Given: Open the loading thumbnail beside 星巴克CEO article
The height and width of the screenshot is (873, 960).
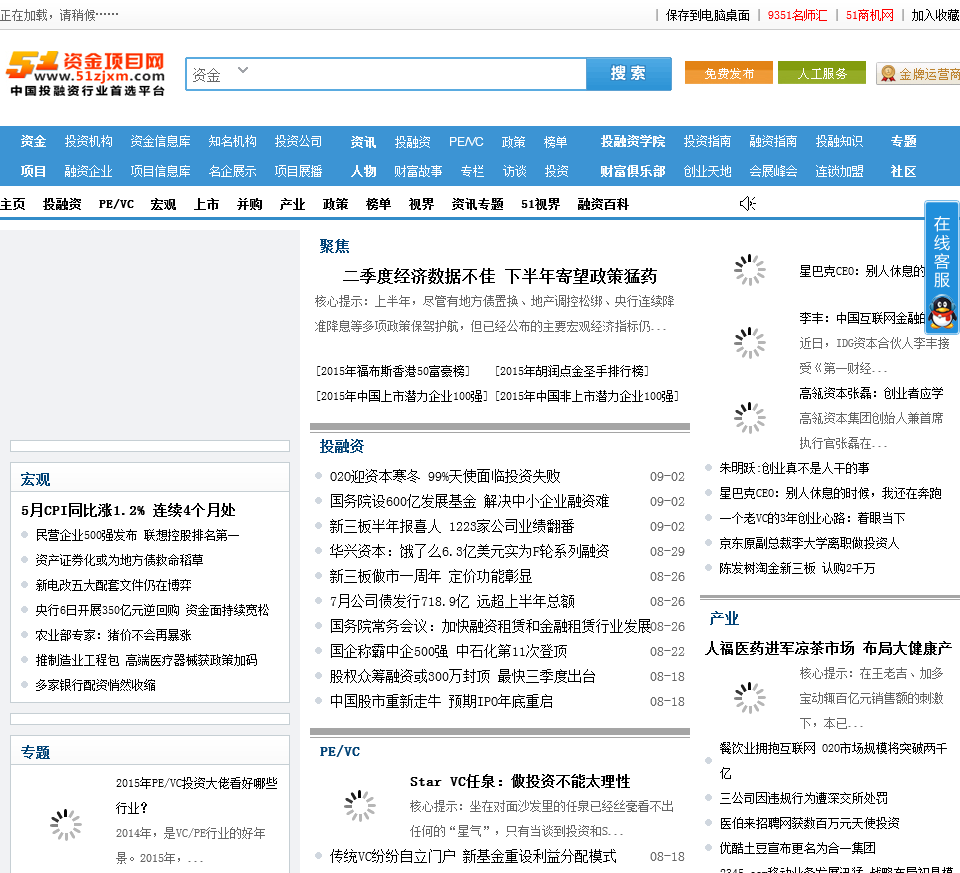Looking at the screenshot, I should click(x=749, y=270).
